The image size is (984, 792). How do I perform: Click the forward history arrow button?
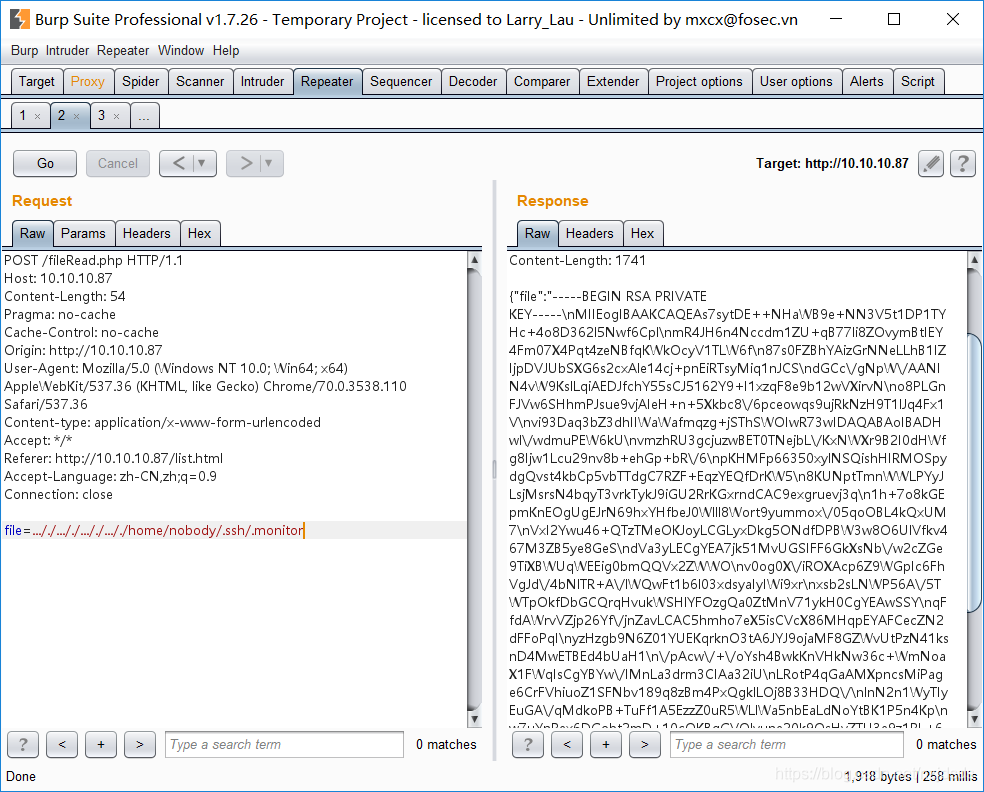[245, 164]
